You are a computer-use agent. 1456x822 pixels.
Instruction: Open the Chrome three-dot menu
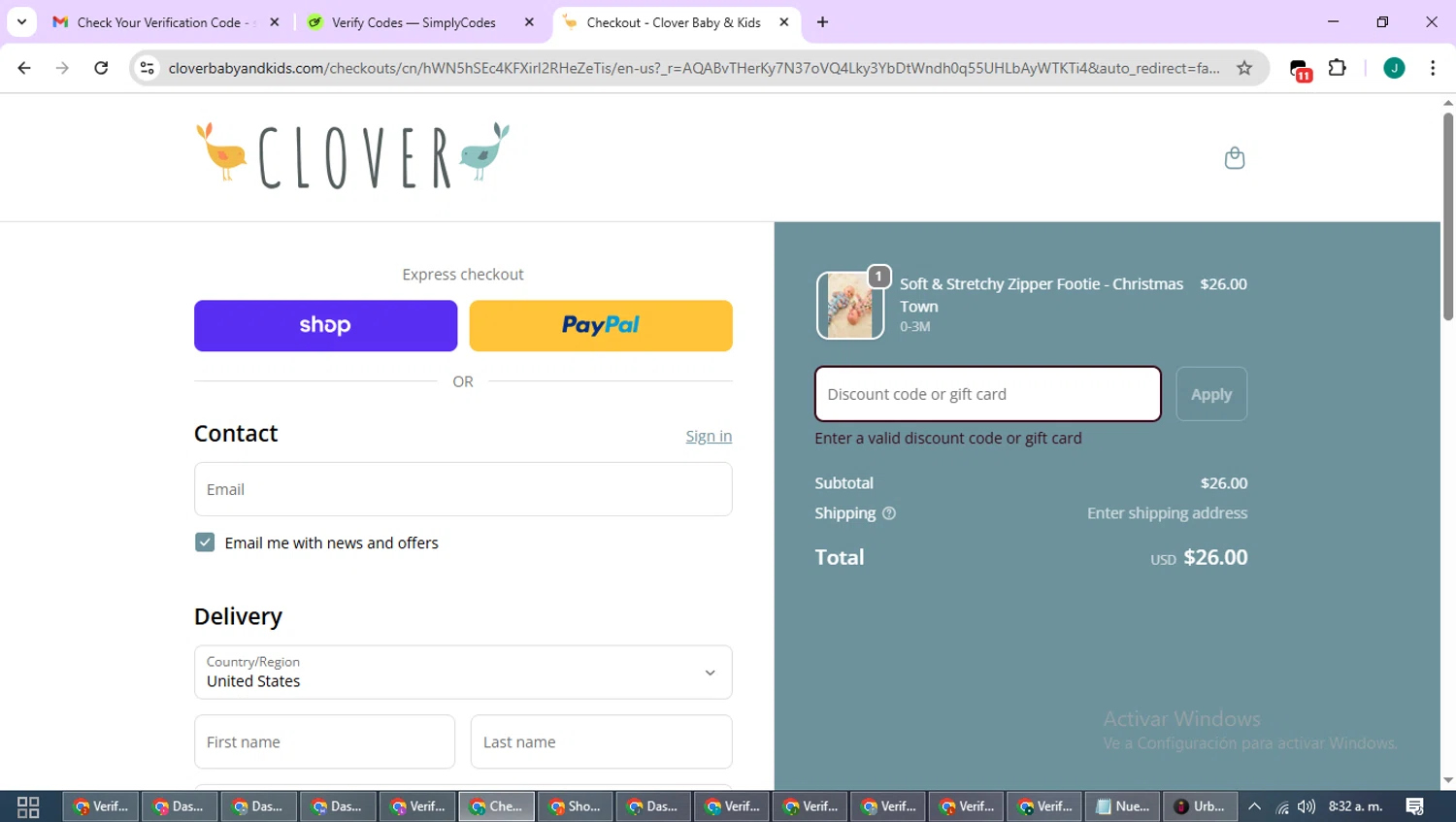(x=1433, y=68)
